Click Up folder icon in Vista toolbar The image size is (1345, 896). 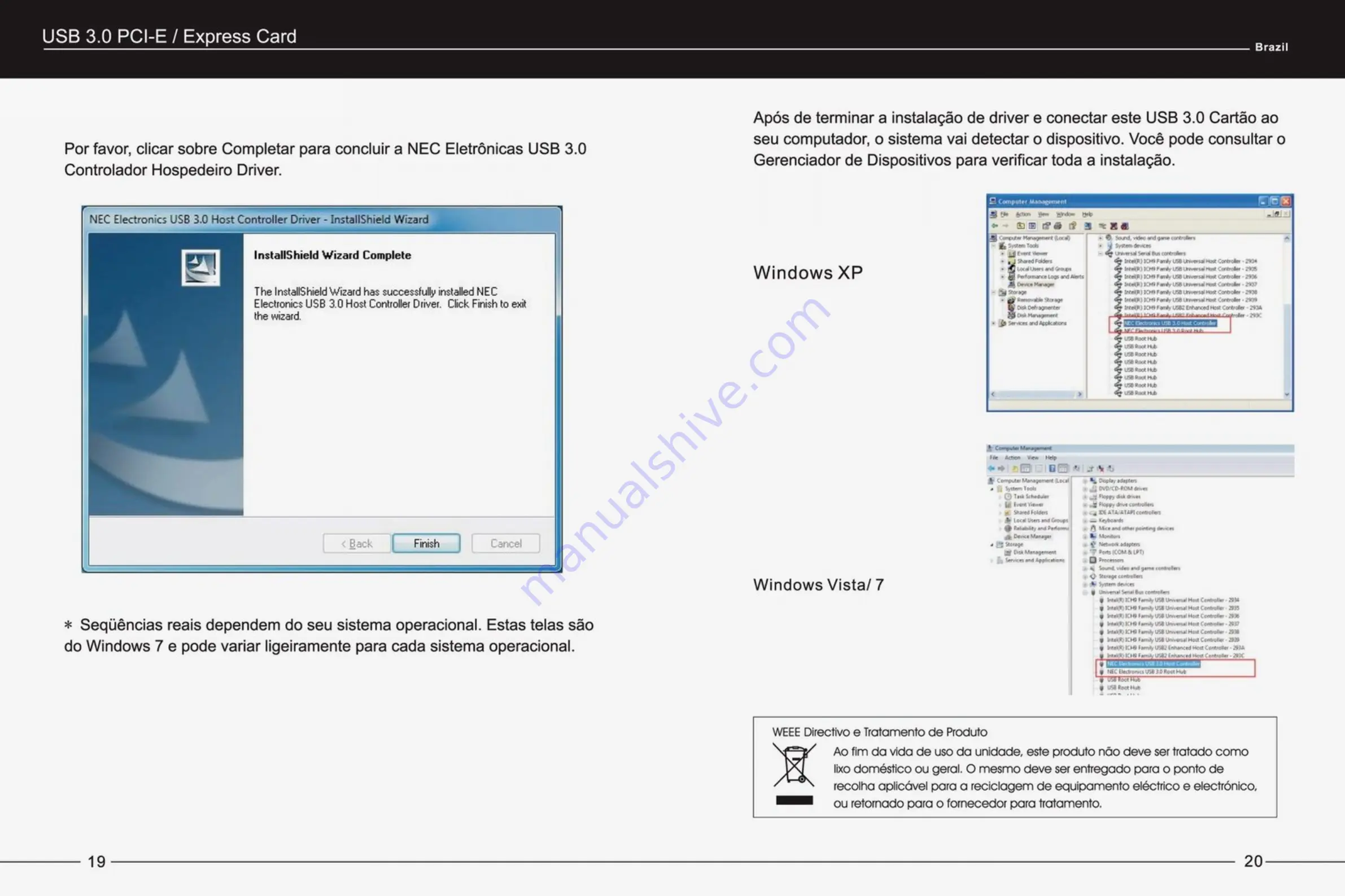click(x=1015, y=469)
